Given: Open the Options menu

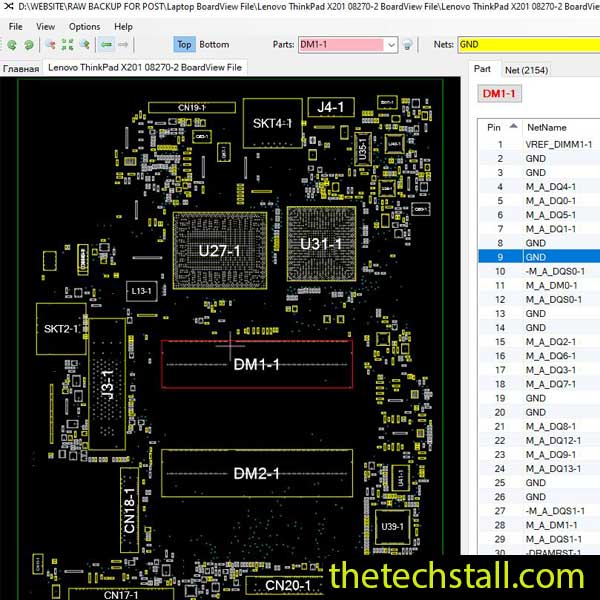Looking at the screenshot, I should (85, 26).
